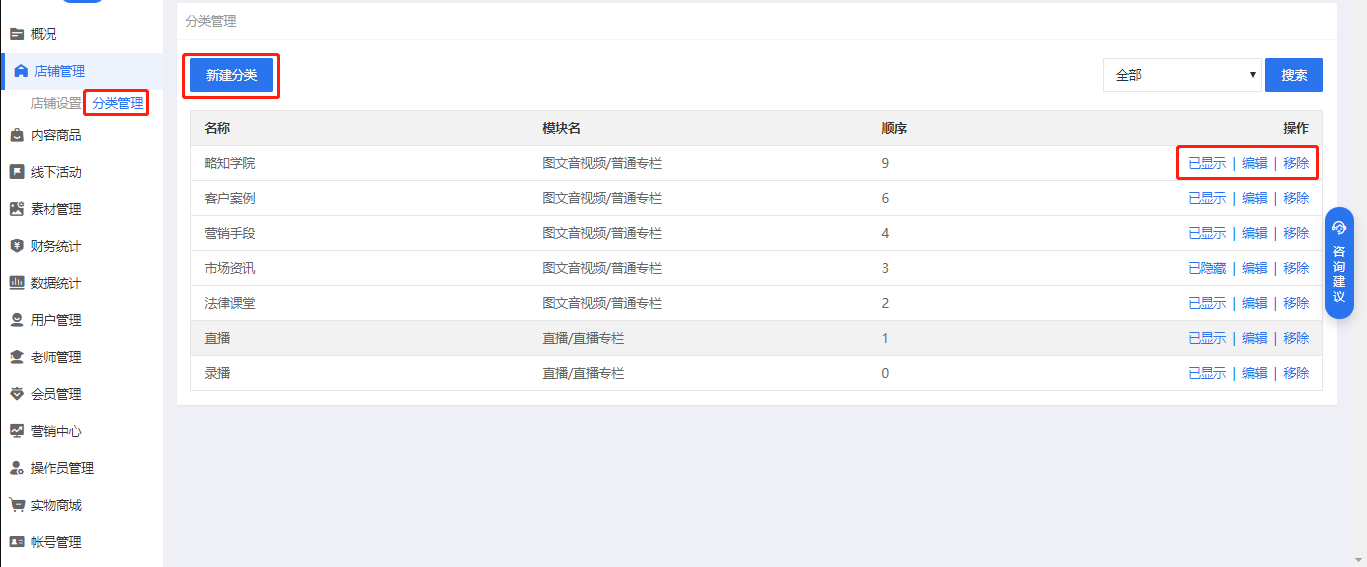This screenshot has width=1367, height=567.
Task: Edit the 客户案例 category
Action: point(1254,198)
